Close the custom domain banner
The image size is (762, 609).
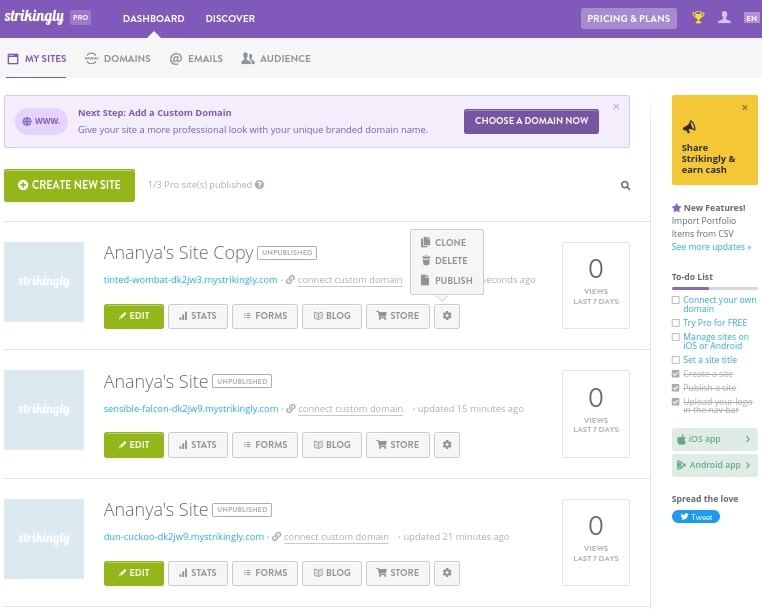616,106
